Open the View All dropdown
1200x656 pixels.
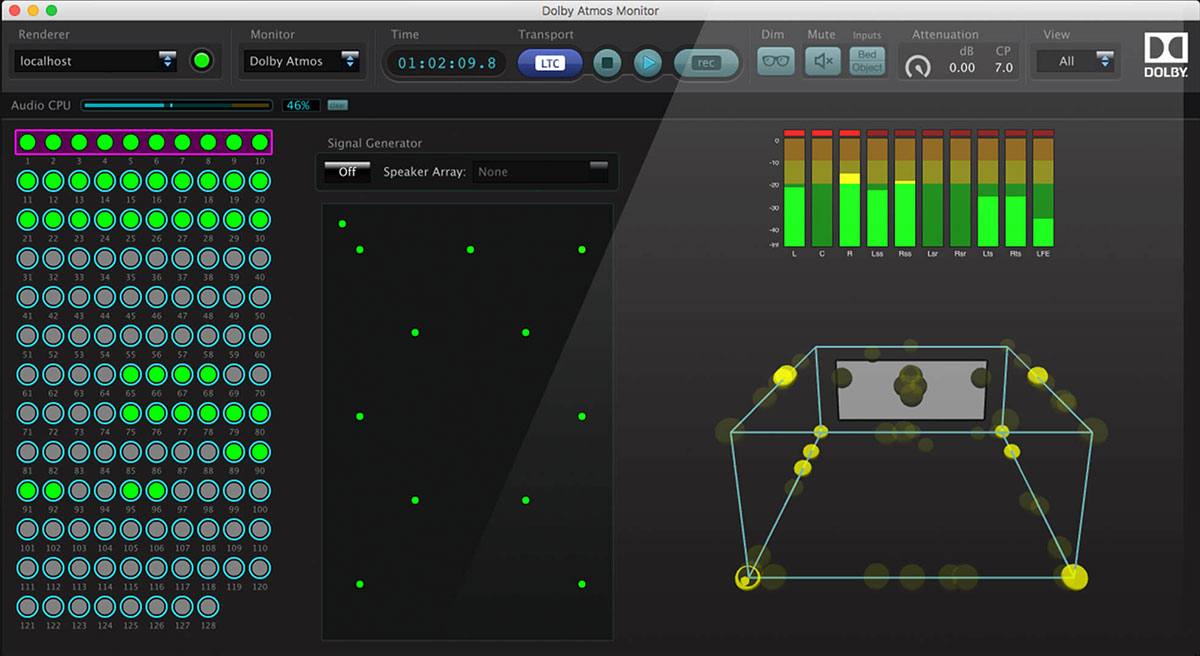click(x=1075, y=61)
